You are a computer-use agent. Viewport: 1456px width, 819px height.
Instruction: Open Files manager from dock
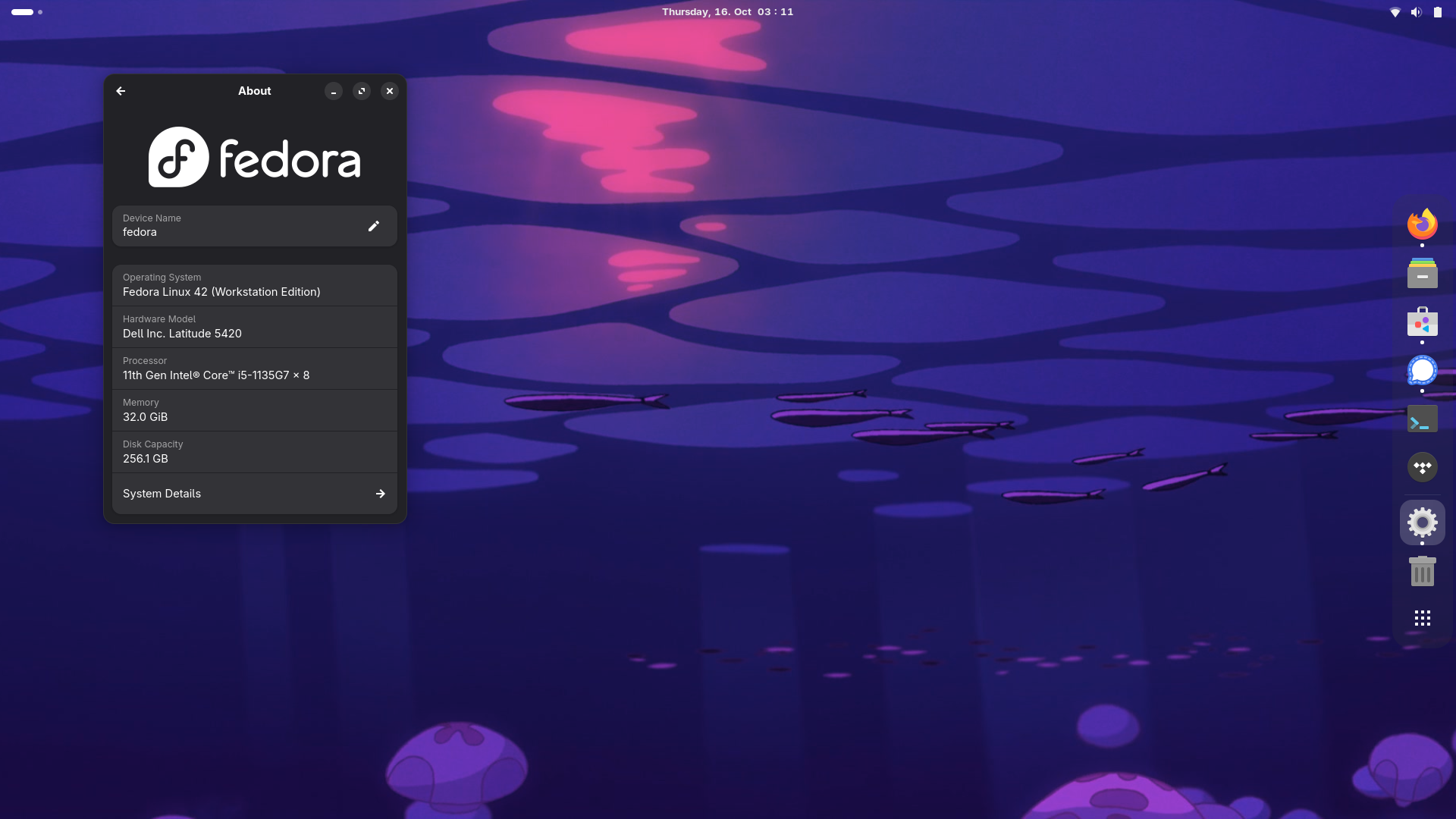pyautogui.click(x=1422, y=274)
